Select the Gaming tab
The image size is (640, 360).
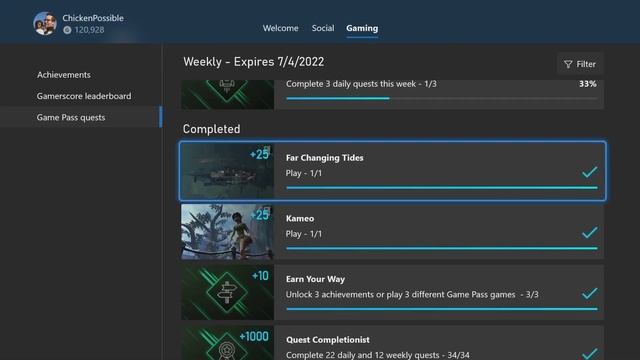click(x=362, y=28)
